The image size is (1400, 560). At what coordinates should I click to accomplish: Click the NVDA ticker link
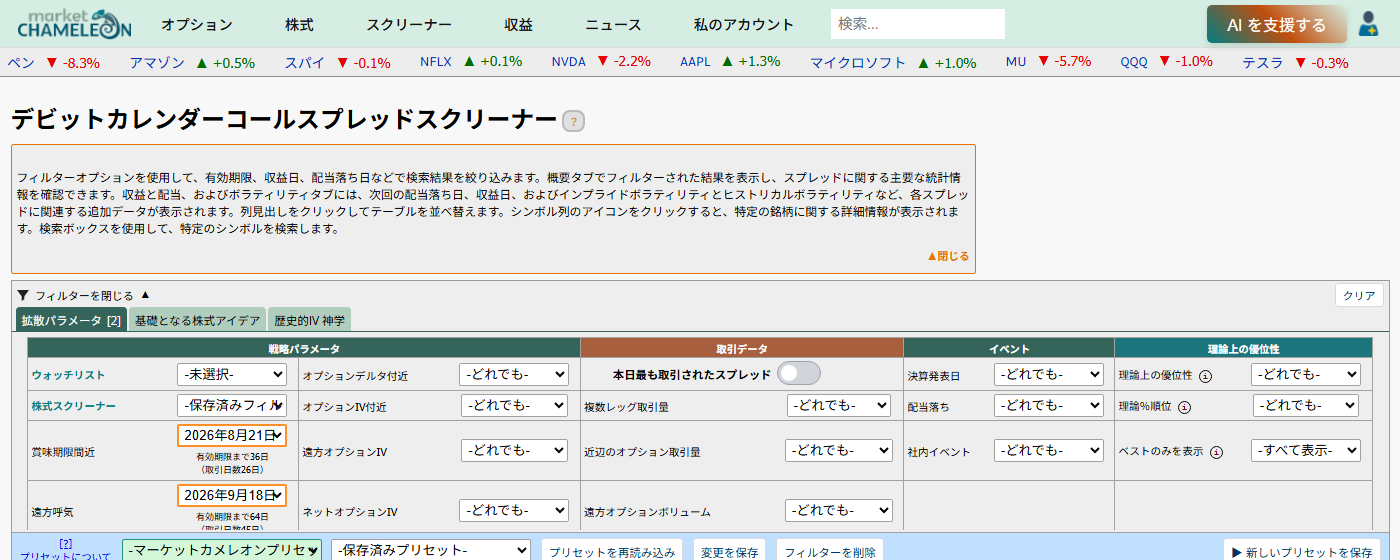(569, 62)
